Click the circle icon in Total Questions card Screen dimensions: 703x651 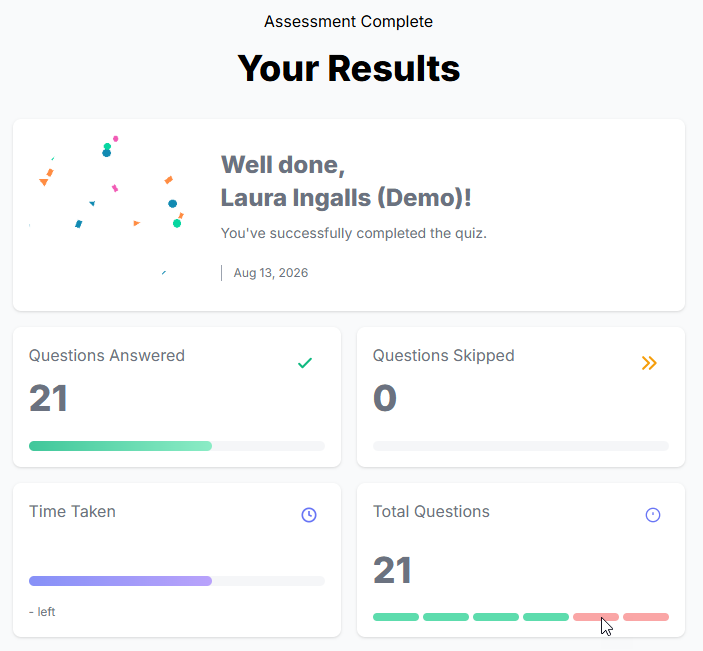[653, 515]
